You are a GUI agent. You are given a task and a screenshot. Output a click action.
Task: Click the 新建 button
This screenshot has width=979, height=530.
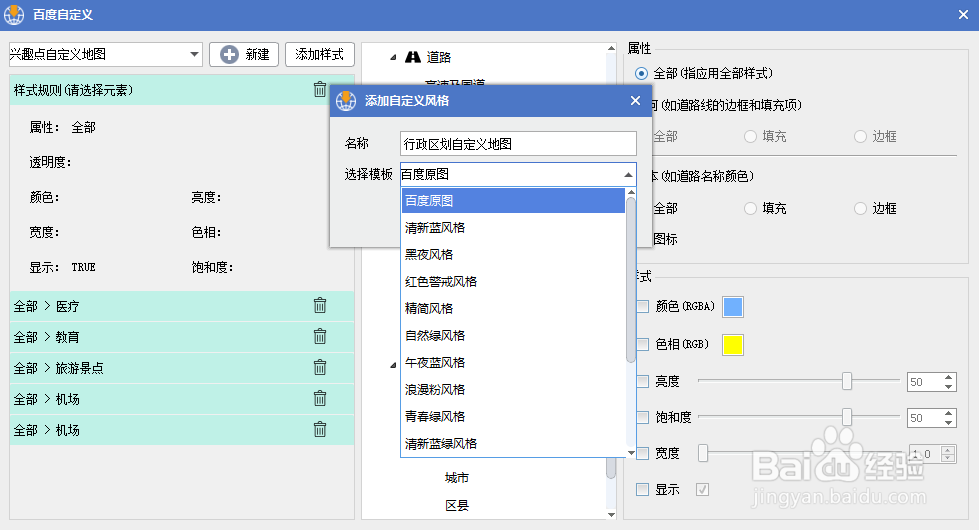(x=244, y=54)
